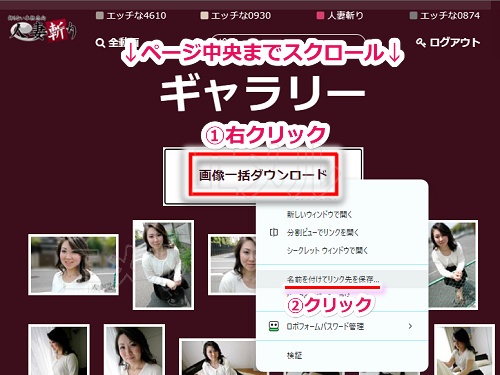500x375 pixels.
Task: Open the thumbnail partly hidden behind context menu
Action: (x=232, y=264)
